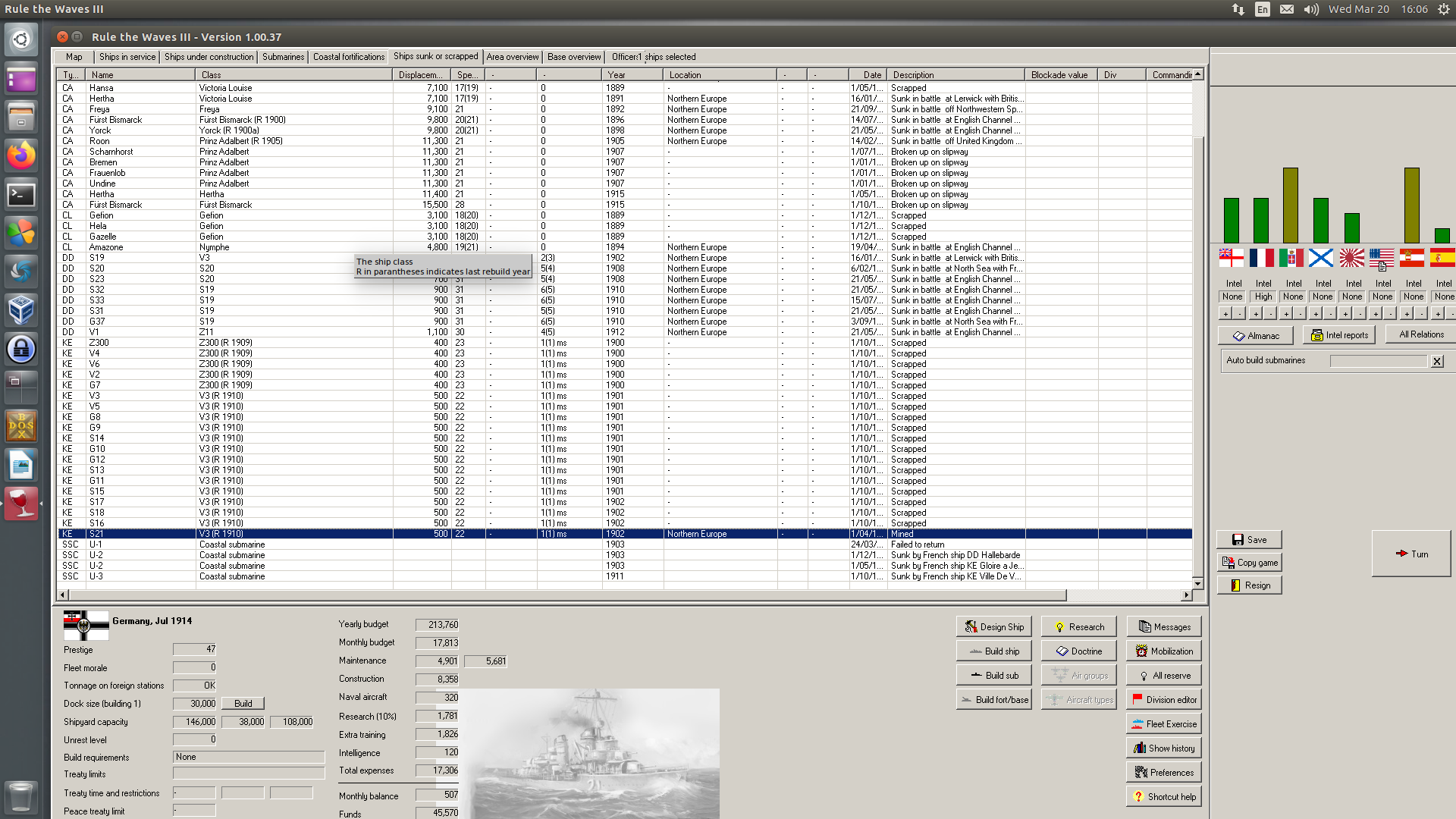The width and height of the screenshot is (1456, 819).
Task: Select the Scharnhorst ship row
Action: [x=625, y=152]
